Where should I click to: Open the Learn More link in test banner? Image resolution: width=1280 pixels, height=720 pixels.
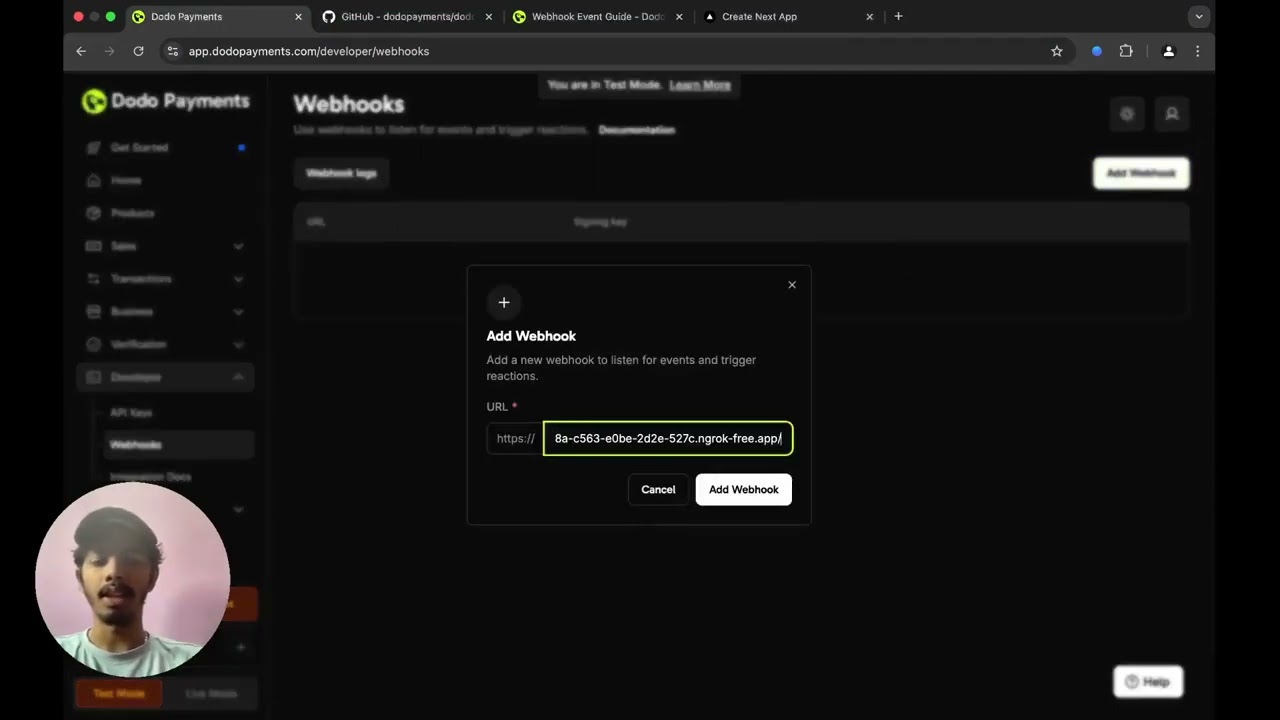pyautogui.click(x=700, y=85)
